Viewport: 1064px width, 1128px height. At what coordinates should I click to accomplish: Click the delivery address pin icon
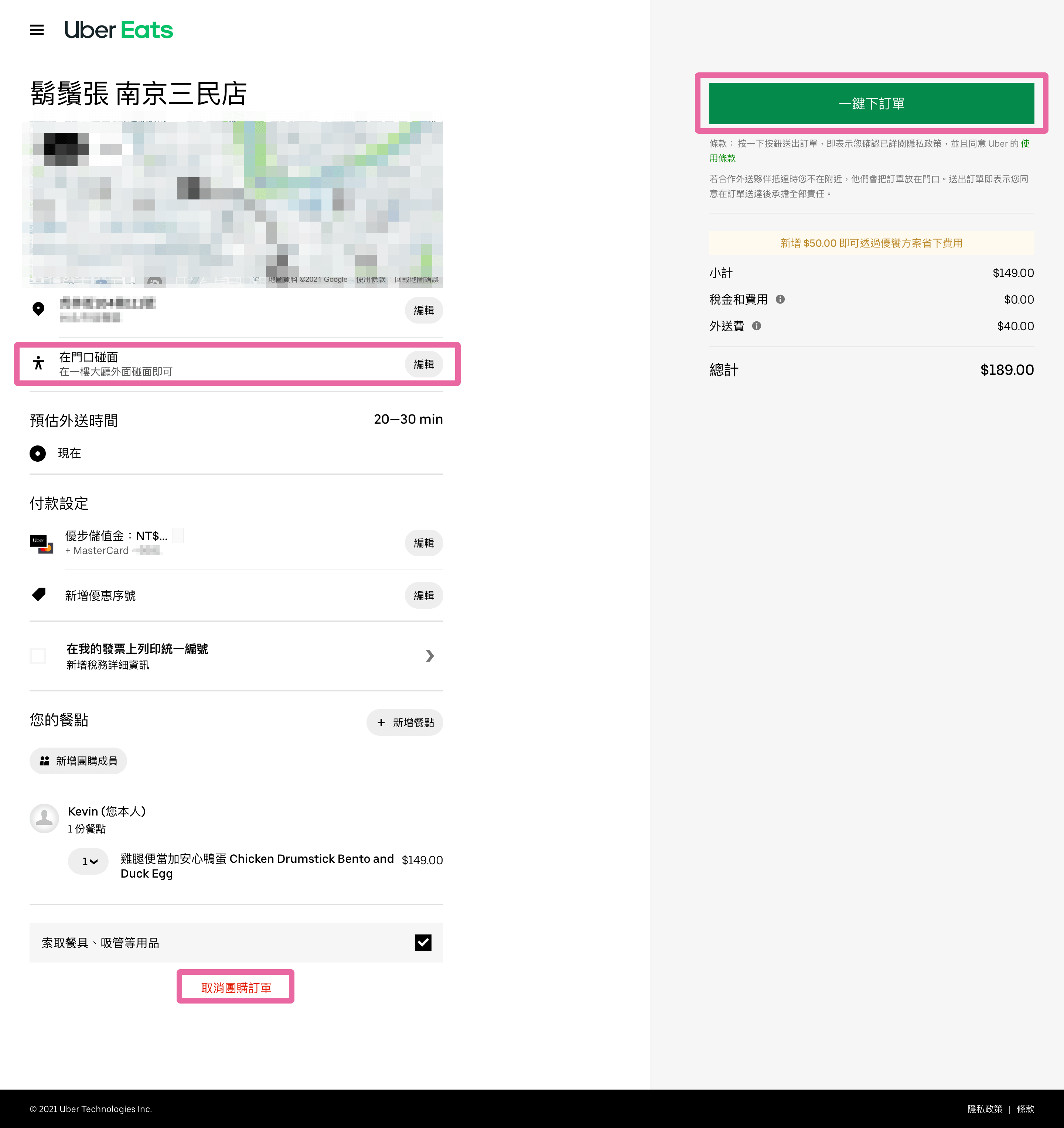click(x=38, y=309)
